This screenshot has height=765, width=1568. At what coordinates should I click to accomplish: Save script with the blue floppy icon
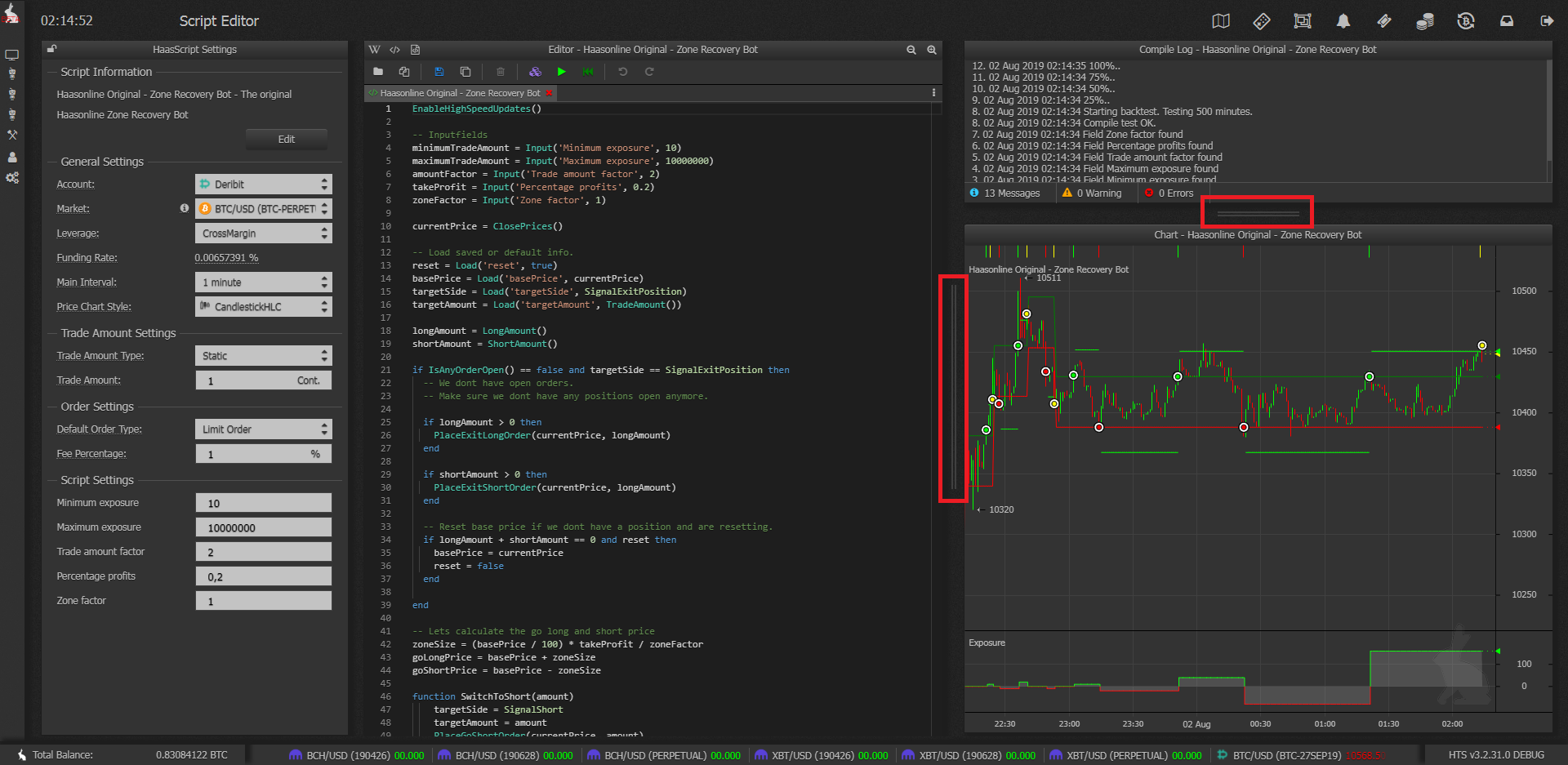pyautogui.click(x=439, y=72)
